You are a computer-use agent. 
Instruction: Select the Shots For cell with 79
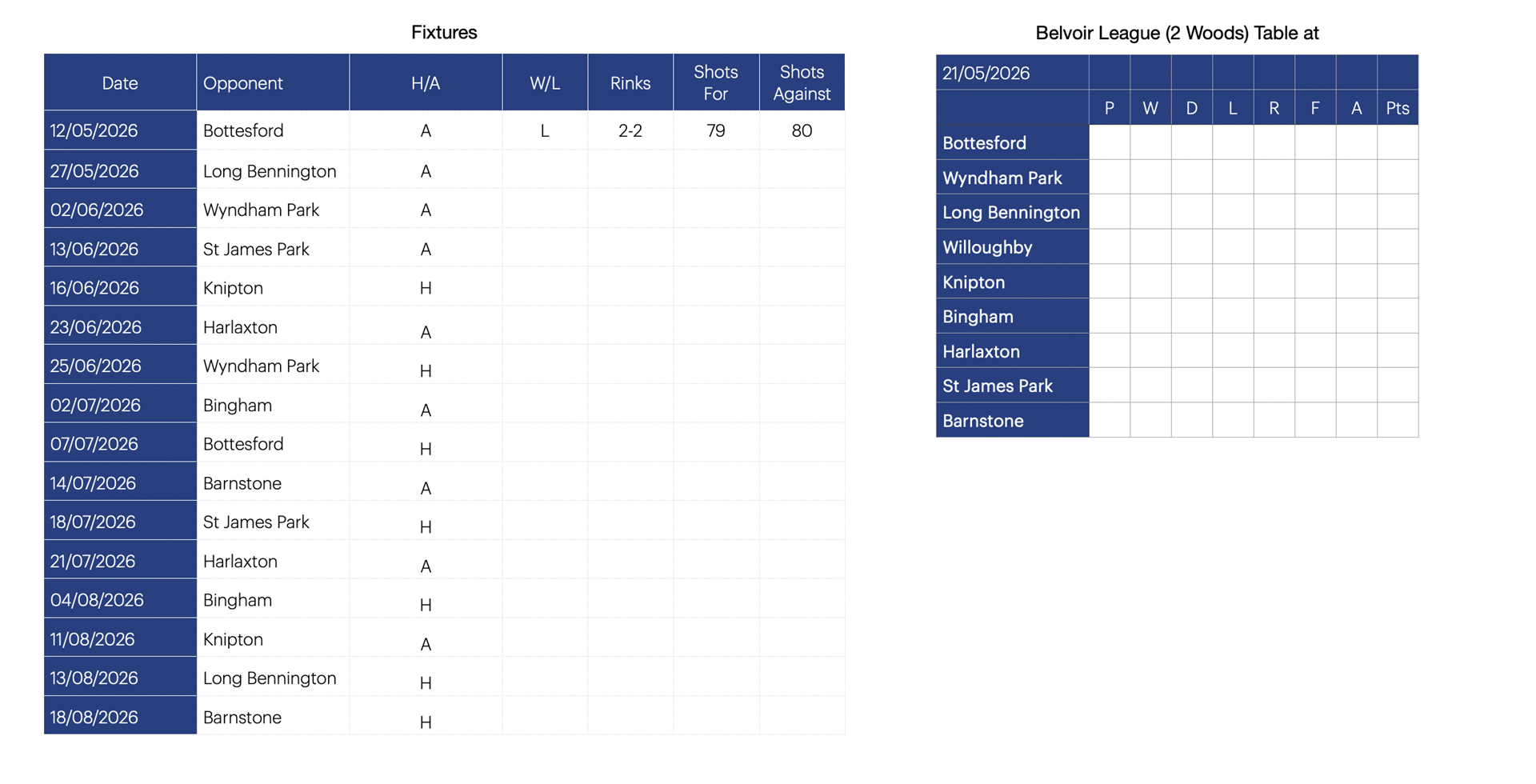716,130
